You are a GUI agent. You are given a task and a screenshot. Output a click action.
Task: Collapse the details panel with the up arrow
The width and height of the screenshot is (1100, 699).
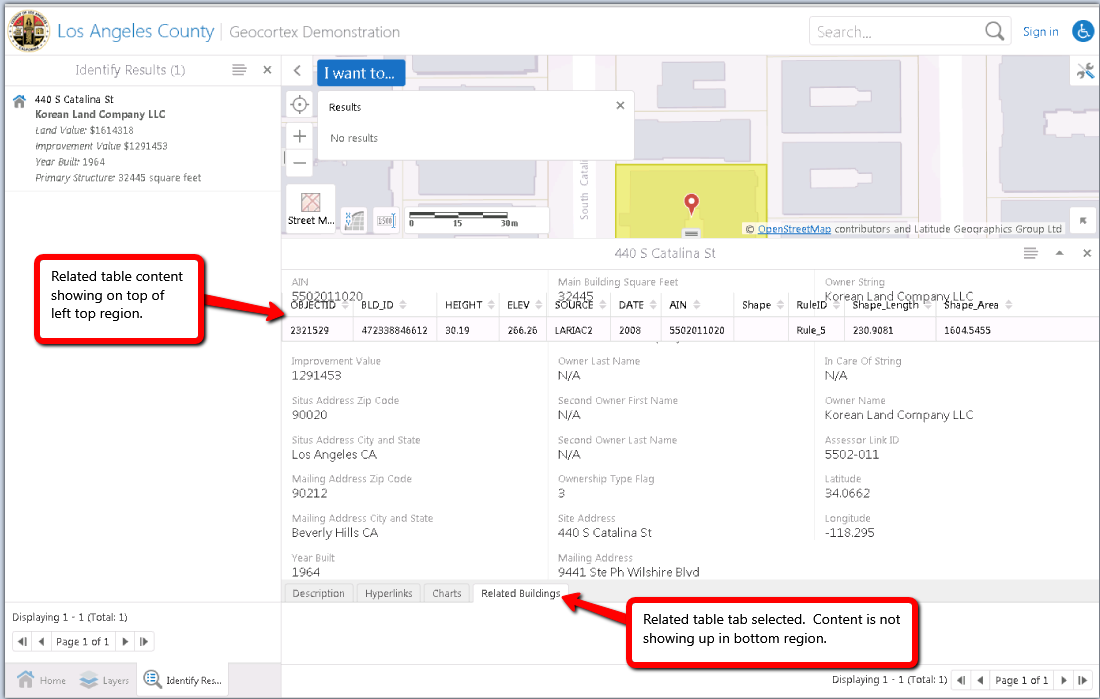tap(1059, 253)
